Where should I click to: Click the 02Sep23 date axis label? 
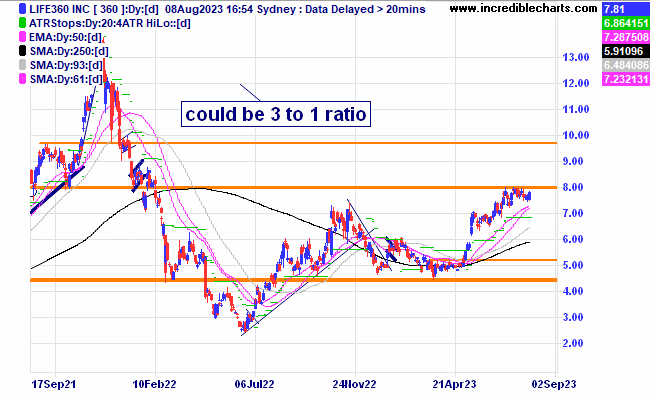pyautogui.click(x=555, y=384)
